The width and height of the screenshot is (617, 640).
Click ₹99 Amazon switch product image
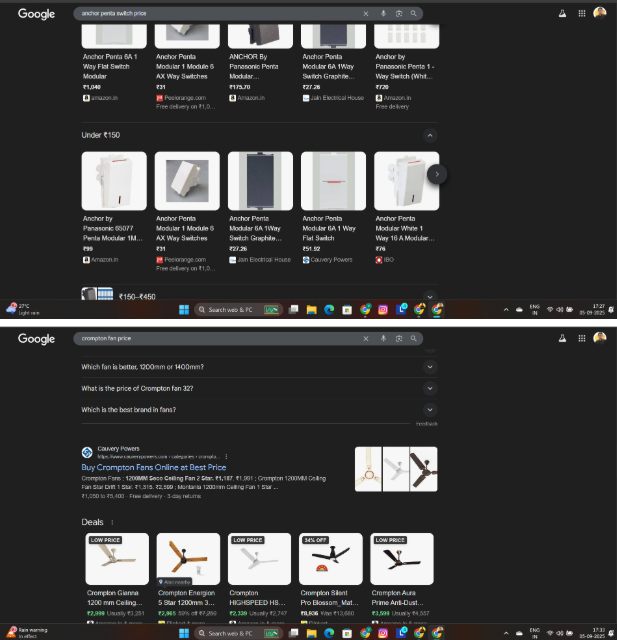[114, 181]
